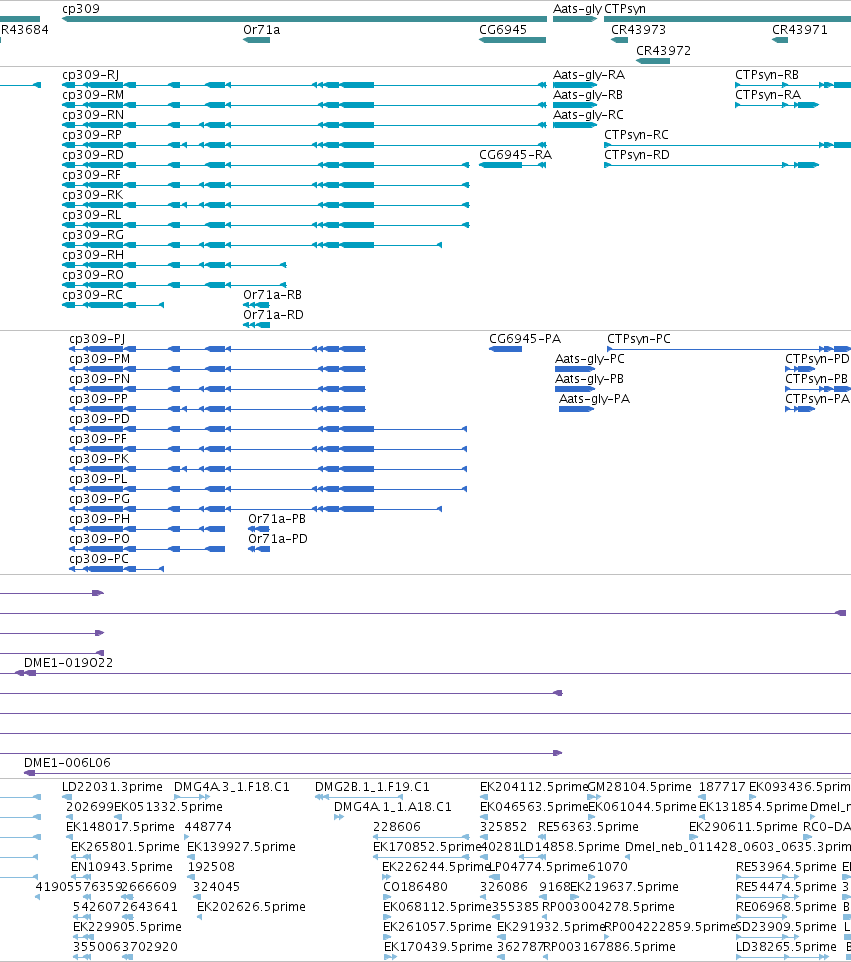Select transcript Or71a-RD
This screenshot has height=962, width=851.
click(x=256, y=325)
